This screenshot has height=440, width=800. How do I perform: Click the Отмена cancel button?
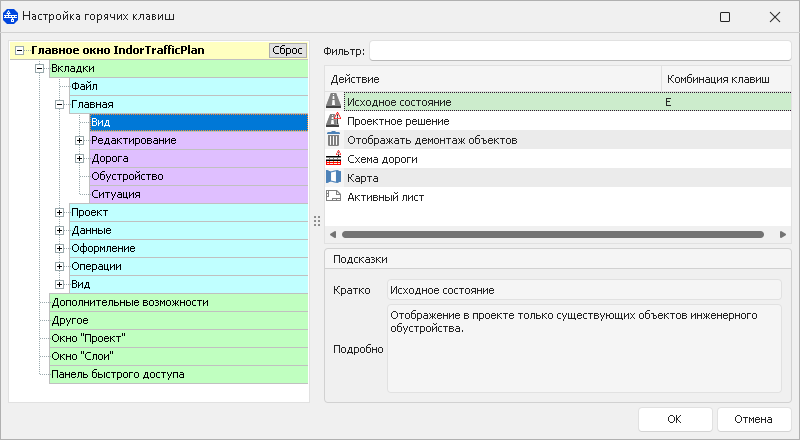(754, 419)
